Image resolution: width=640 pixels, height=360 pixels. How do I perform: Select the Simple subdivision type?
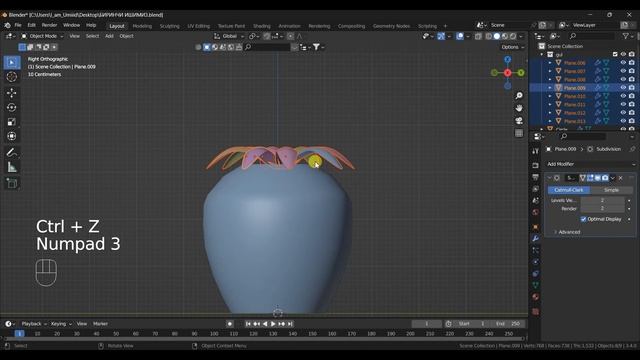(611, 190)
